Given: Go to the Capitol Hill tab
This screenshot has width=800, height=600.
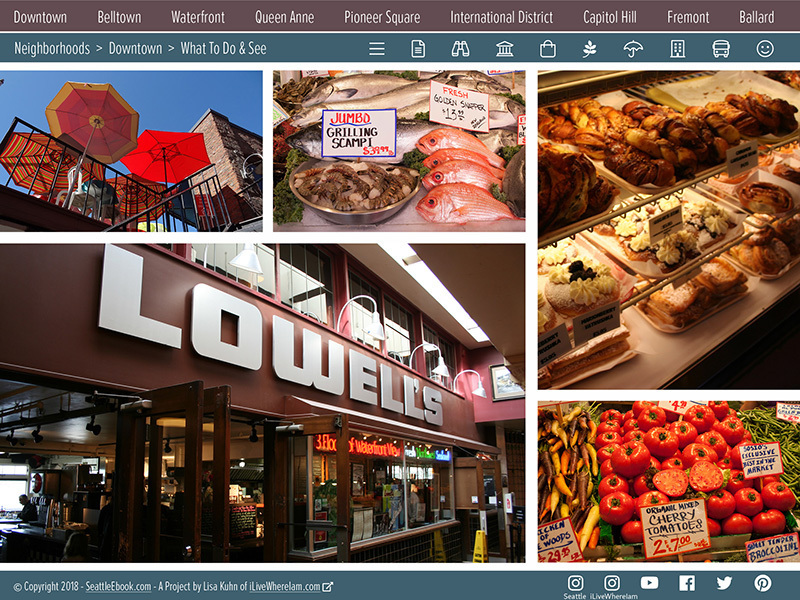Looking at the screenshot, I should [x=610, y=17].
